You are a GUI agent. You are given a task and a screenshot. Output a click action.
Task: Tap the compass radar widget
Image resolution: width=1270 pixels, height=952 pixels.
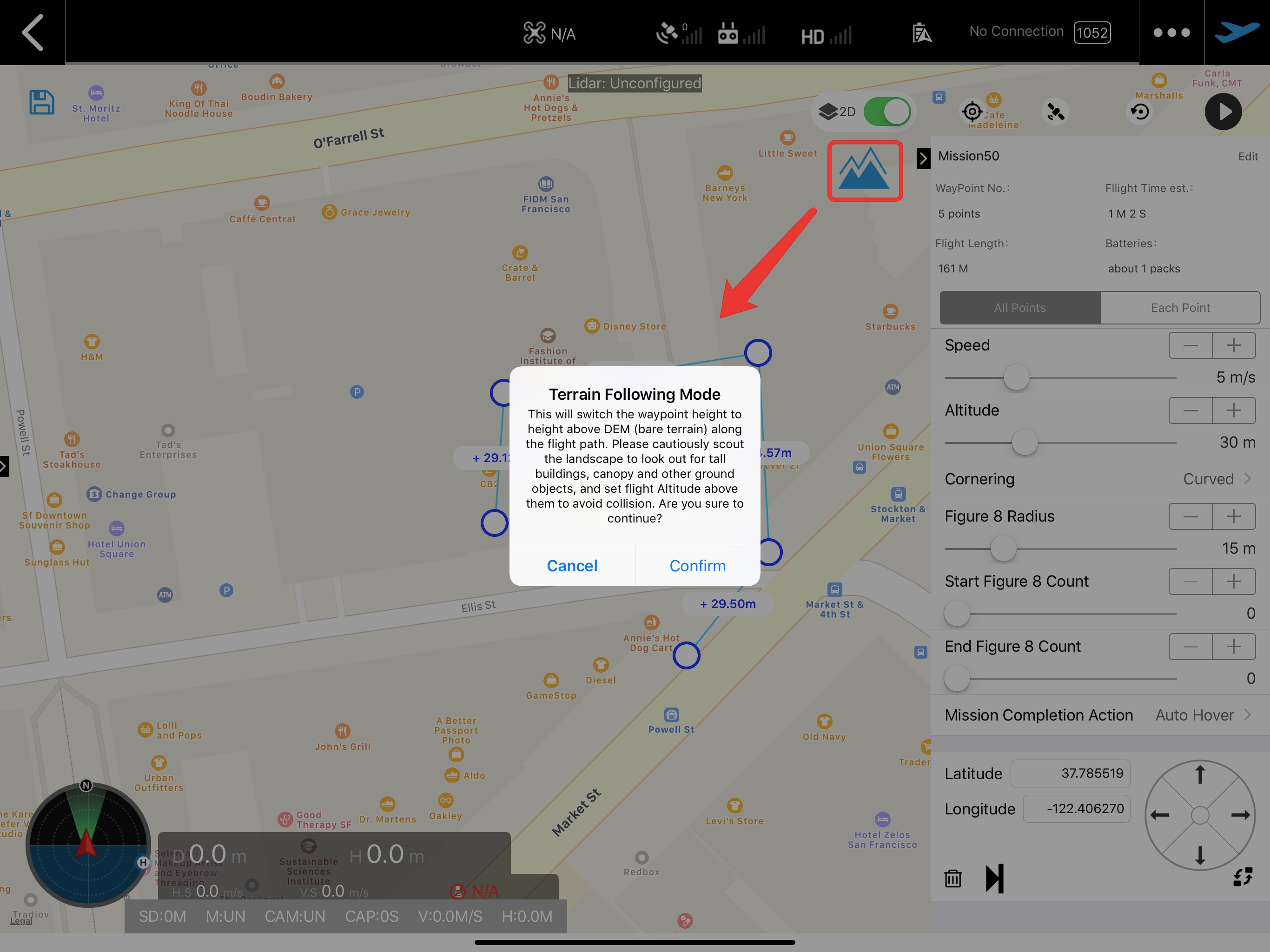(x=88, y=844)
